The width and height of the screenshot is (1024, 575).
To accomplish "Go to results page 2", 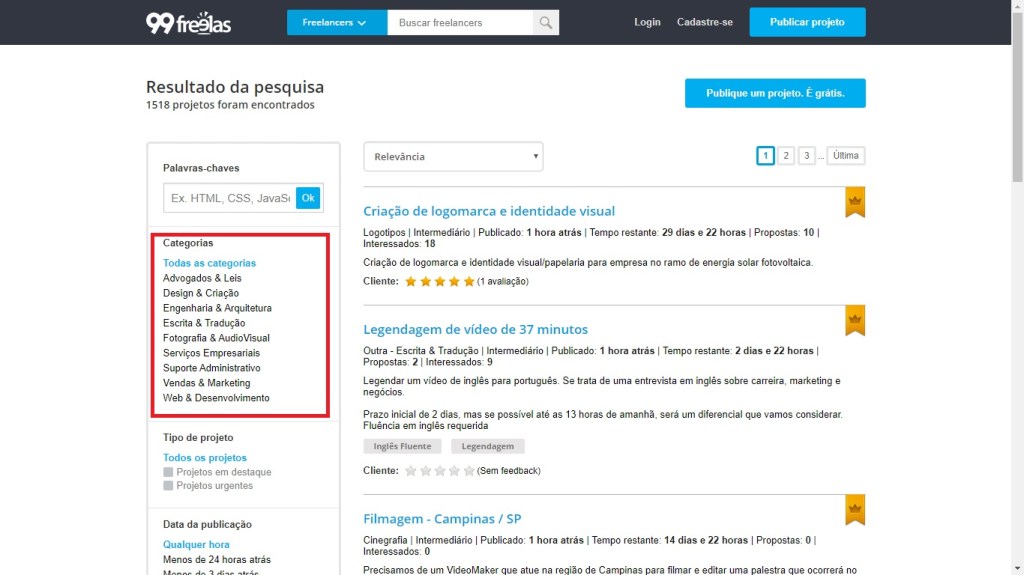I will coord(786,156).
